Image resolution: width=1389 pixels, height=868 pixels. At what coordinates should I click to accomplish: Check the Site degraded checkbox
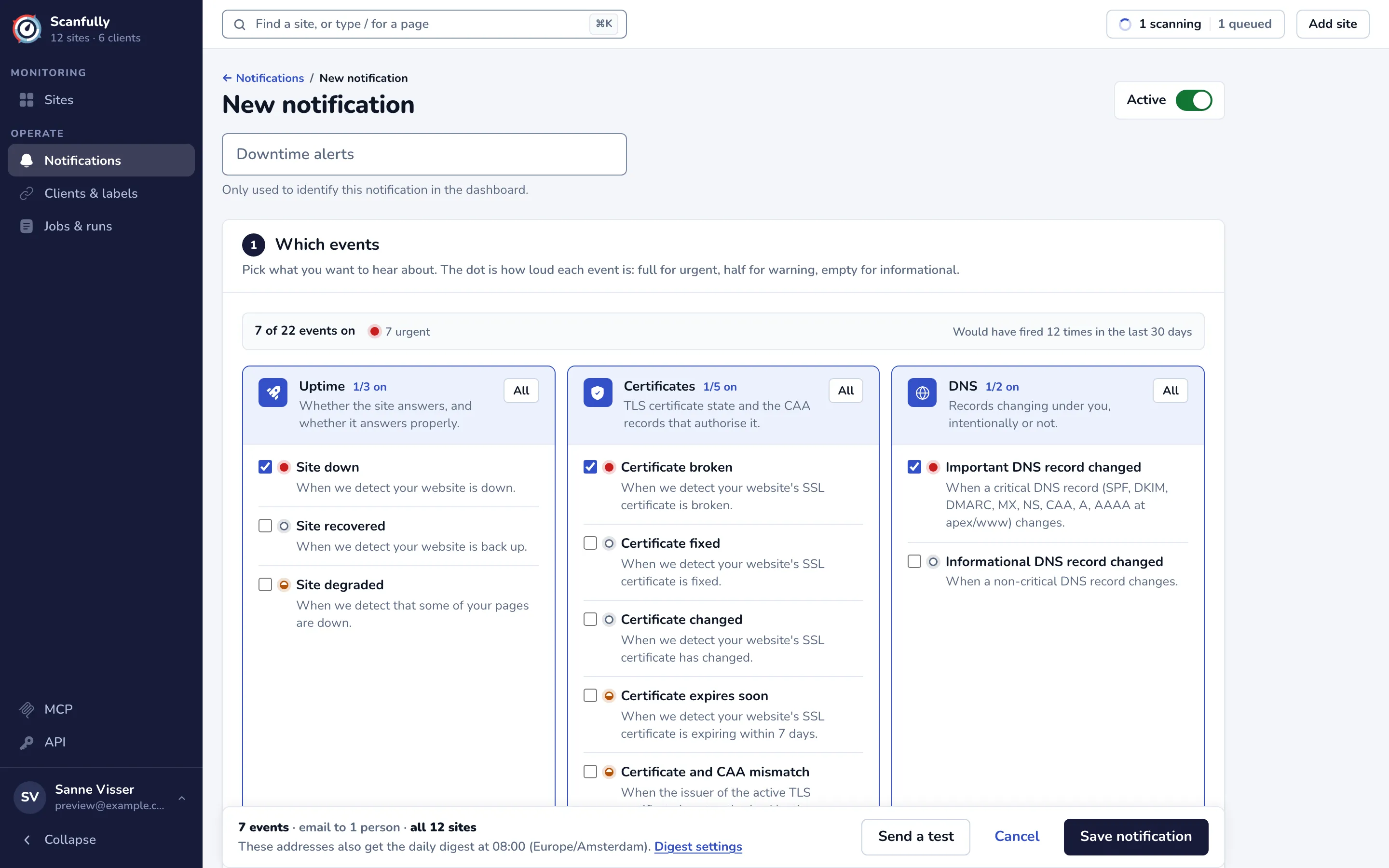tap(265, 584)
